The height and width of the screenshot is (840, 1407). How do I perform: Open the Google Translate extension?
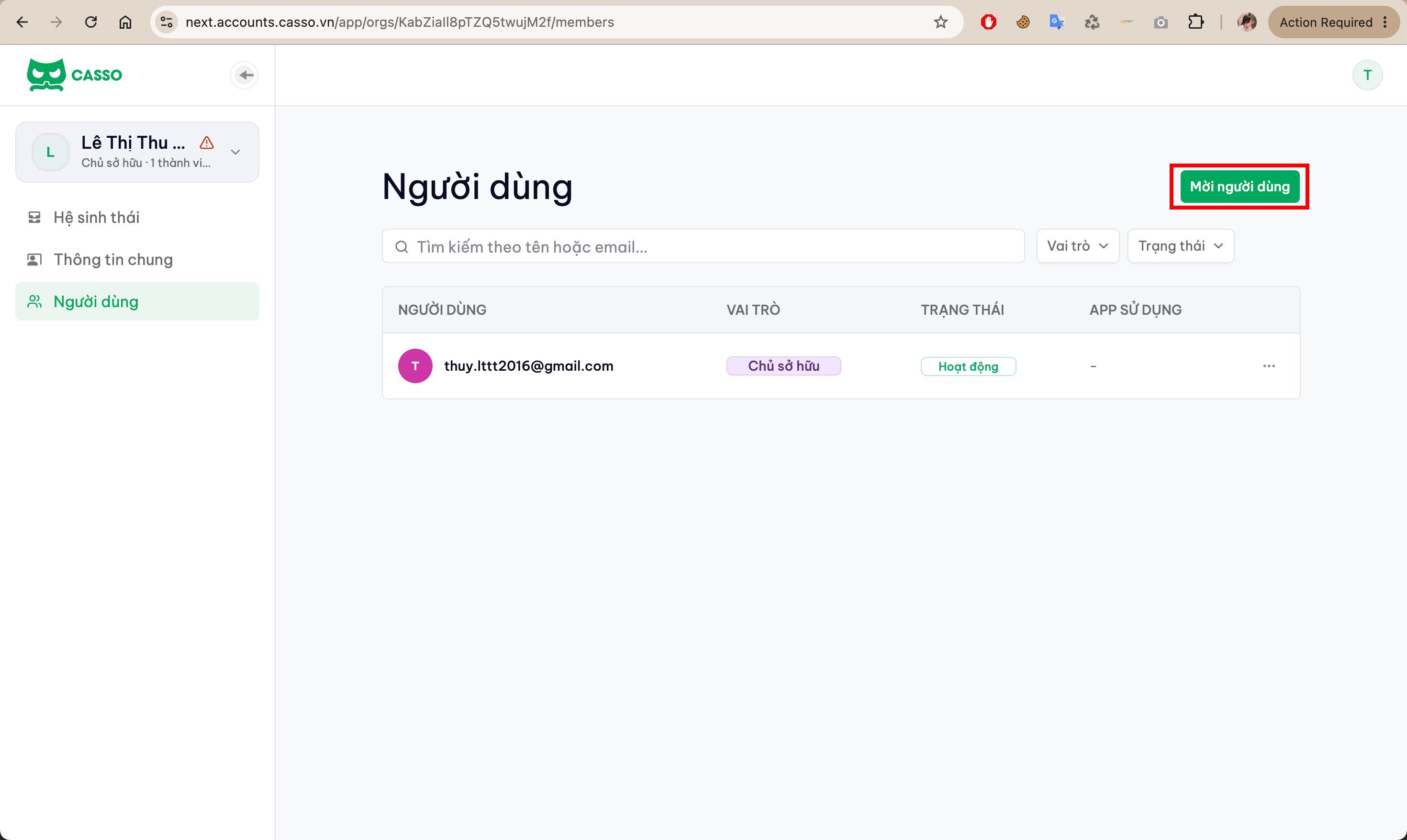click(1057, 22)
